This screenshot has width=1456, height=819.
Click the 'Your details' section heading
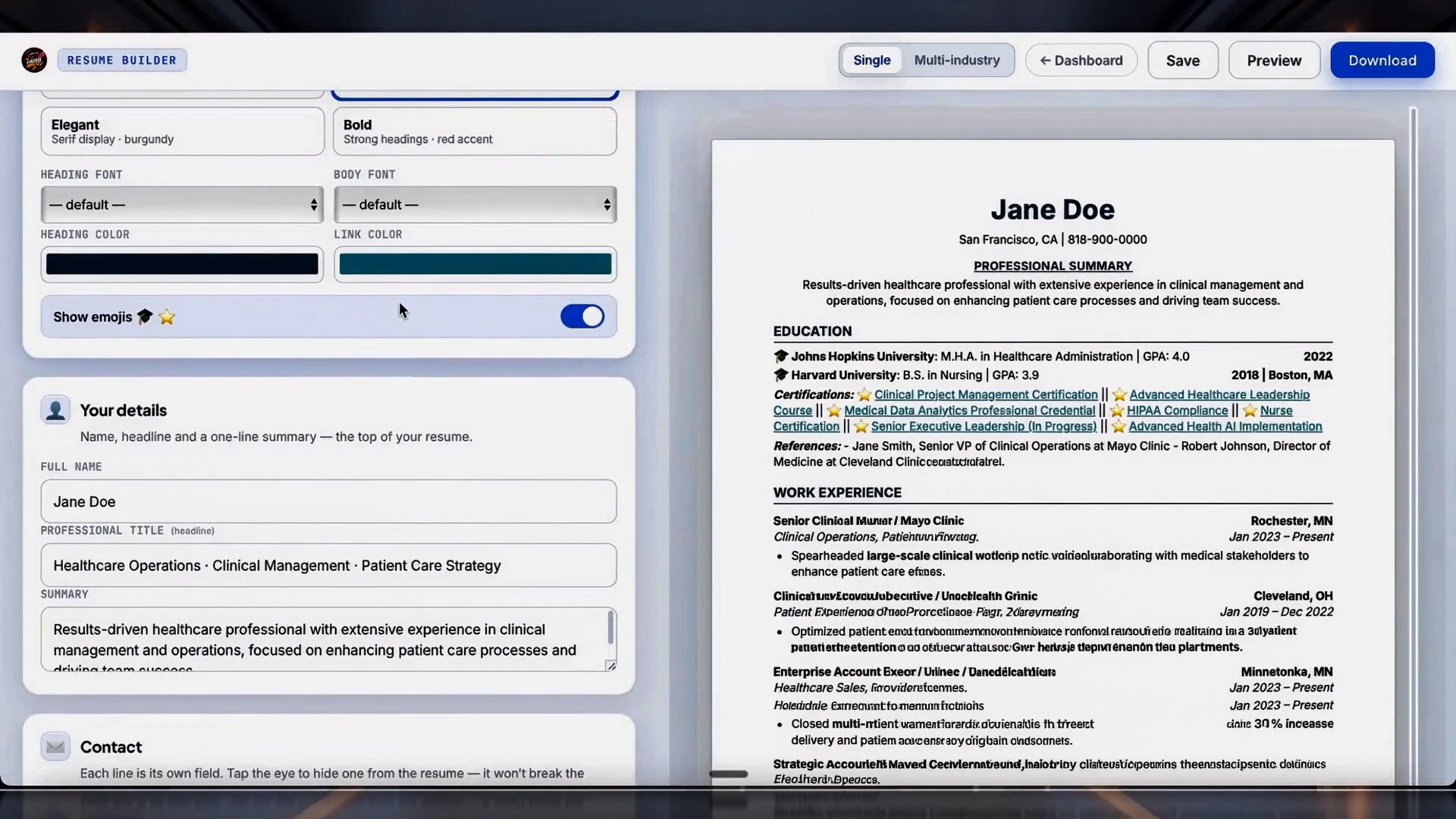(x=124, y=410)
